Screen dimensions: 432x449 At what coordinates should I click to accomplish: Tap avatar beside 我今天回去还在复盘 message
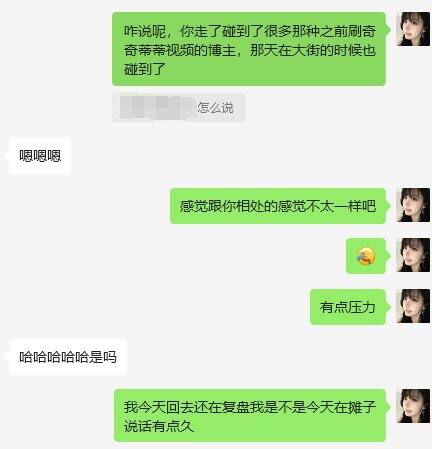click(x=413, y=406)
